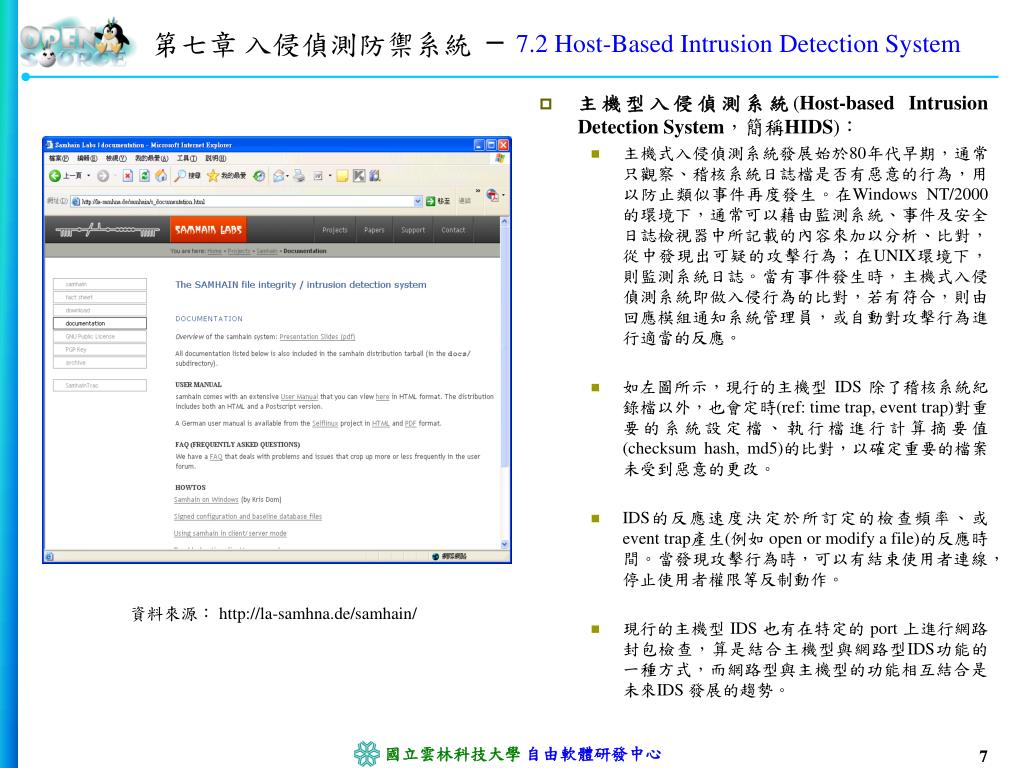Open the Projects site navigation tab

point(335,230)
